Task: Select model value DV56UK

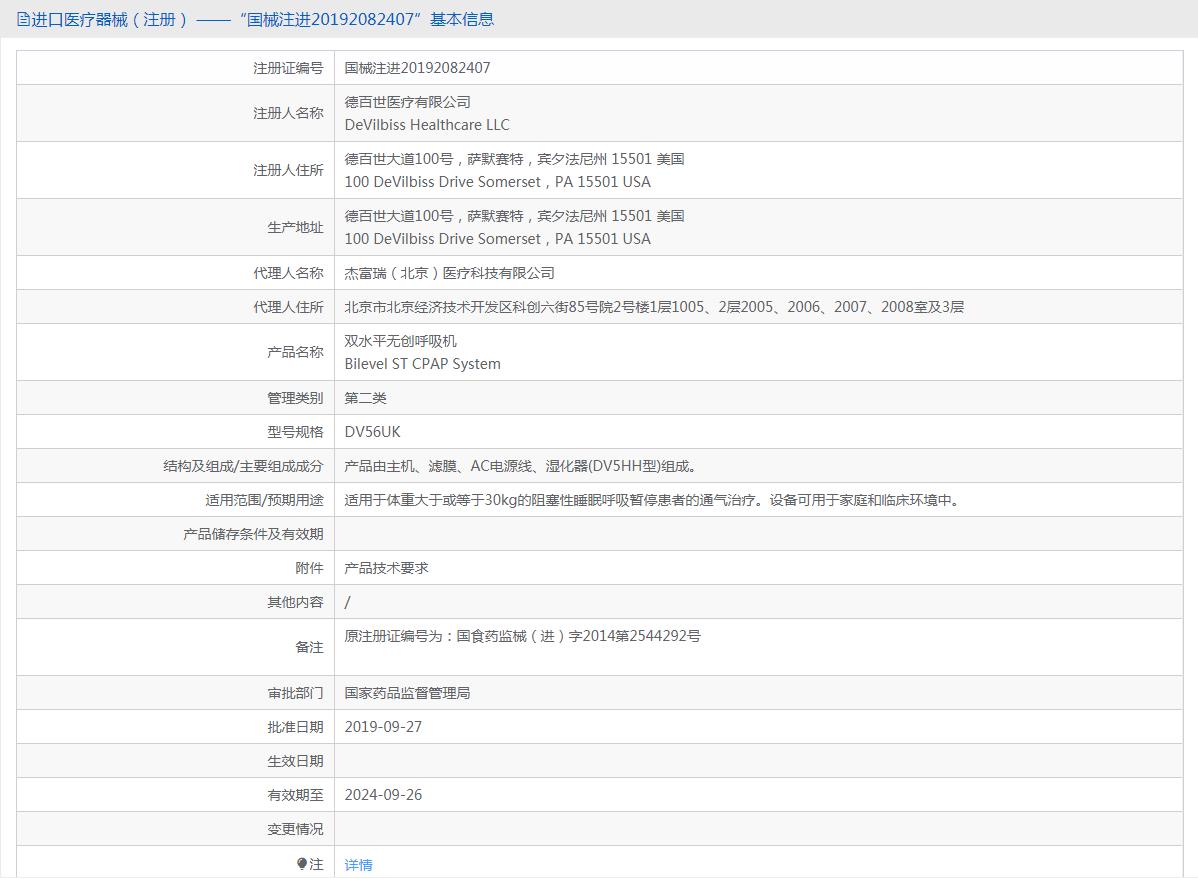Action: point(372,432)
